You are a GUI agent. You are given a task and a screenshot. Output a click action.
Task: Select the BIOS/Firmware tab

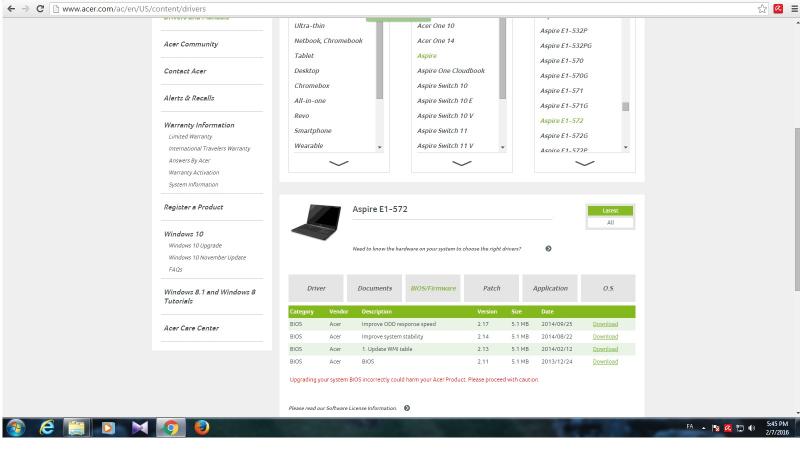(433, 288)
